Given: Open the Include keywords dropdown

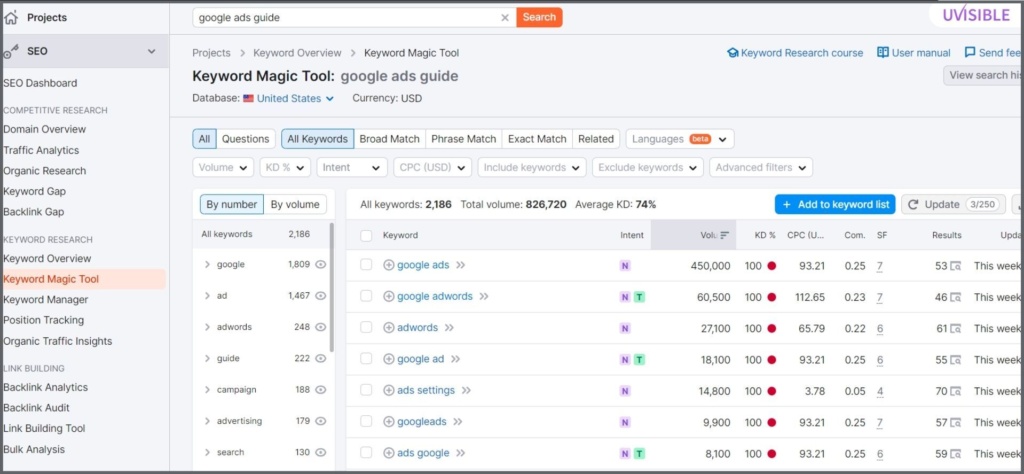Looking at the screenshot, I should coord(532,167).
